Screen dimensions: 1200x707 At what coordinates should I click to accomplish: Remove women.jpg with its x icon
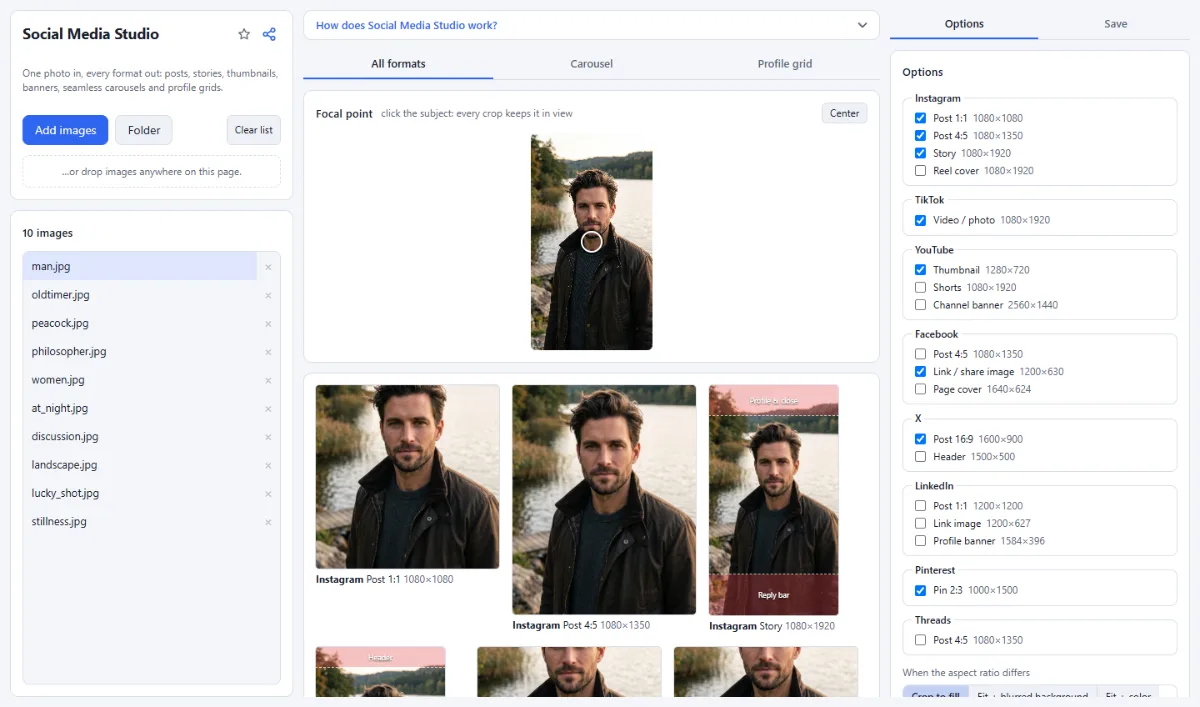point(268,380)
